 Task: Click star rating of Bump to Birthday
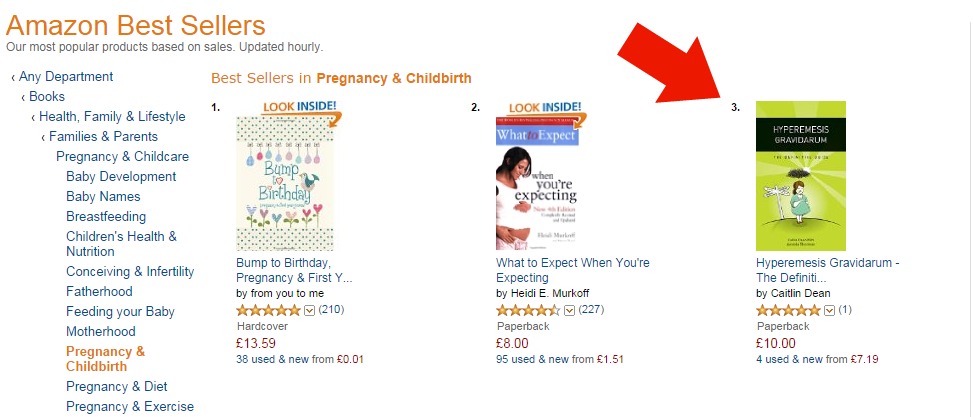268,310
